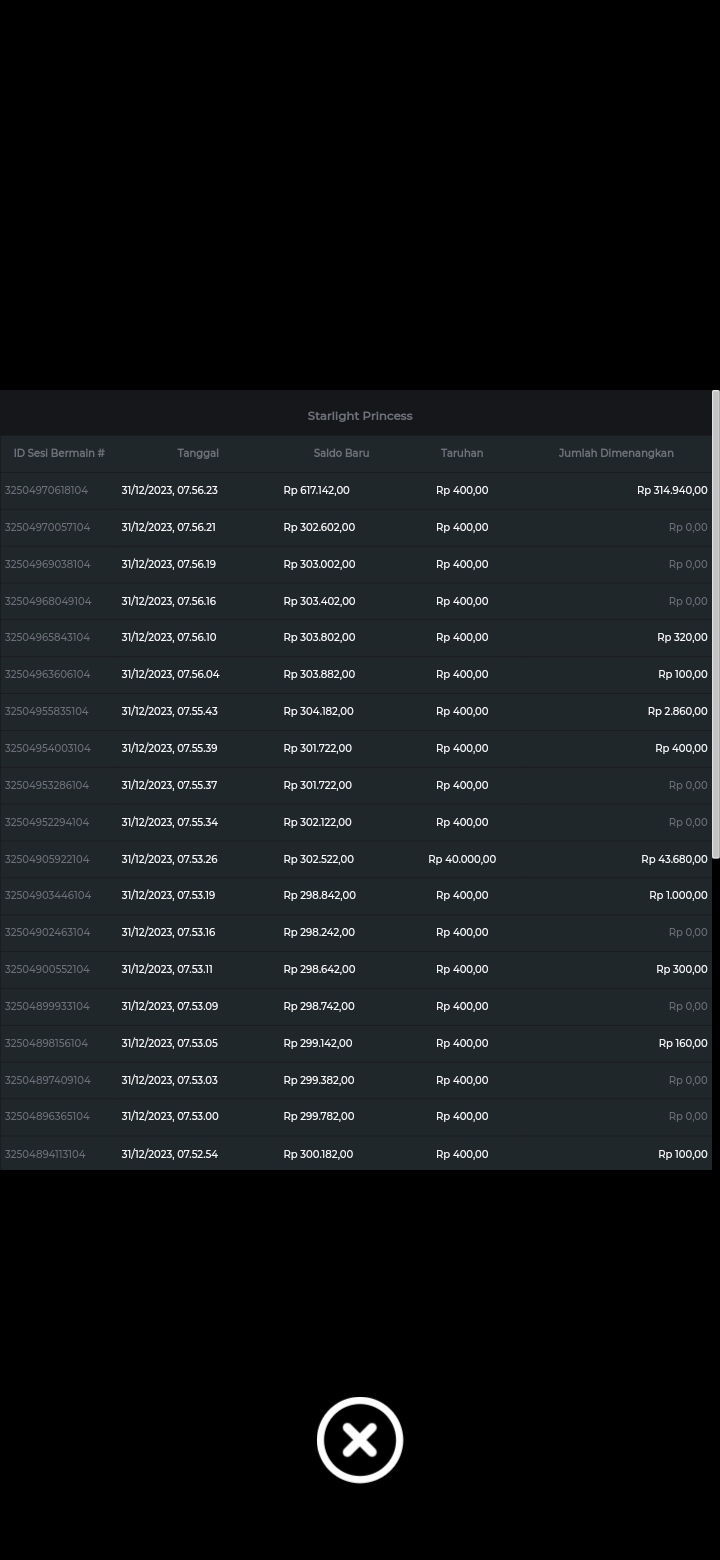Close the game history overlay
The width and height of the screenshot is (720, 1560).
pos(360,1440)
